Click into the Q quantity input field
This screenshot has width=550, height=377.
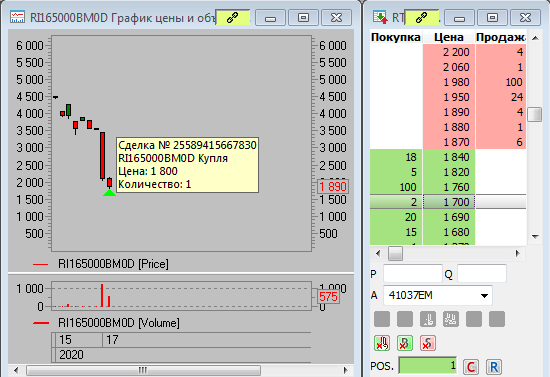click(482, 274)
